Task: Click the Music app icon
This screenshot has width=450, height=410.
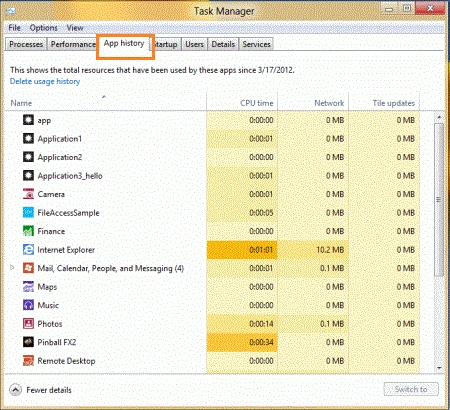Action: point(28,305)
